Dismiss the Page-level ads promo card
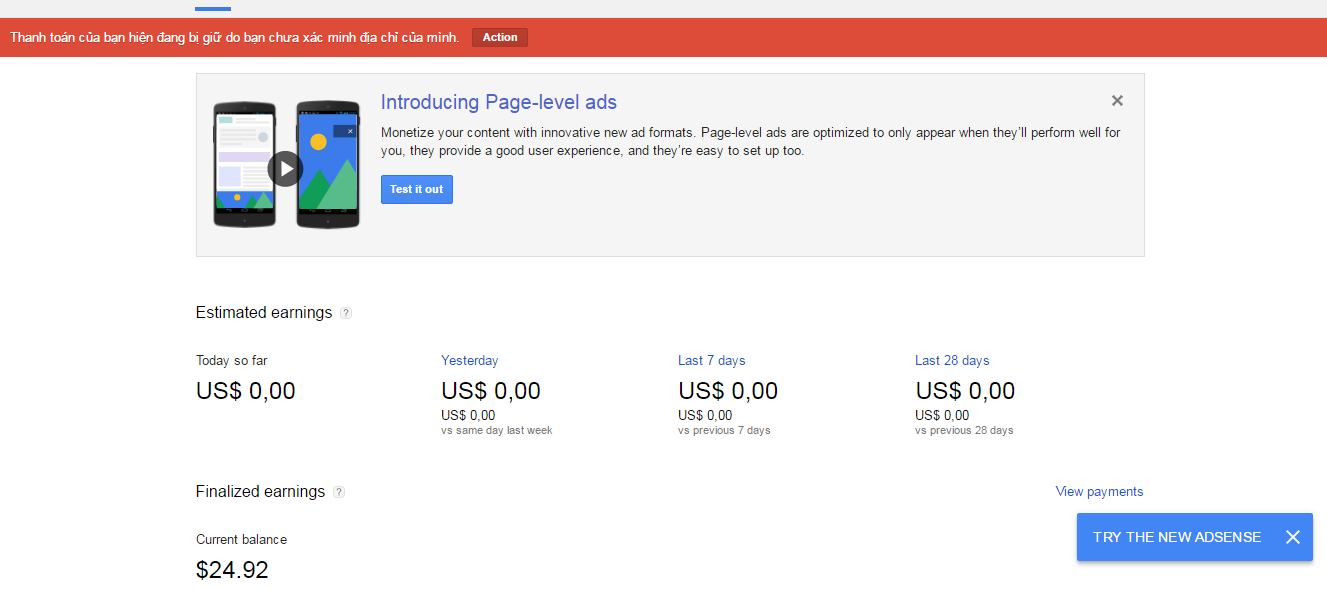1327x589 pixels. click(1117, 100)
